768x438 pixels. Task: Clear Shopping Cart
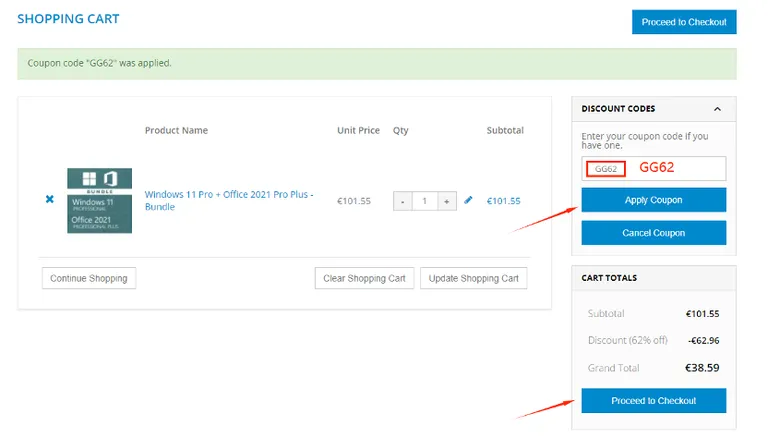click(x=364, y=278)
